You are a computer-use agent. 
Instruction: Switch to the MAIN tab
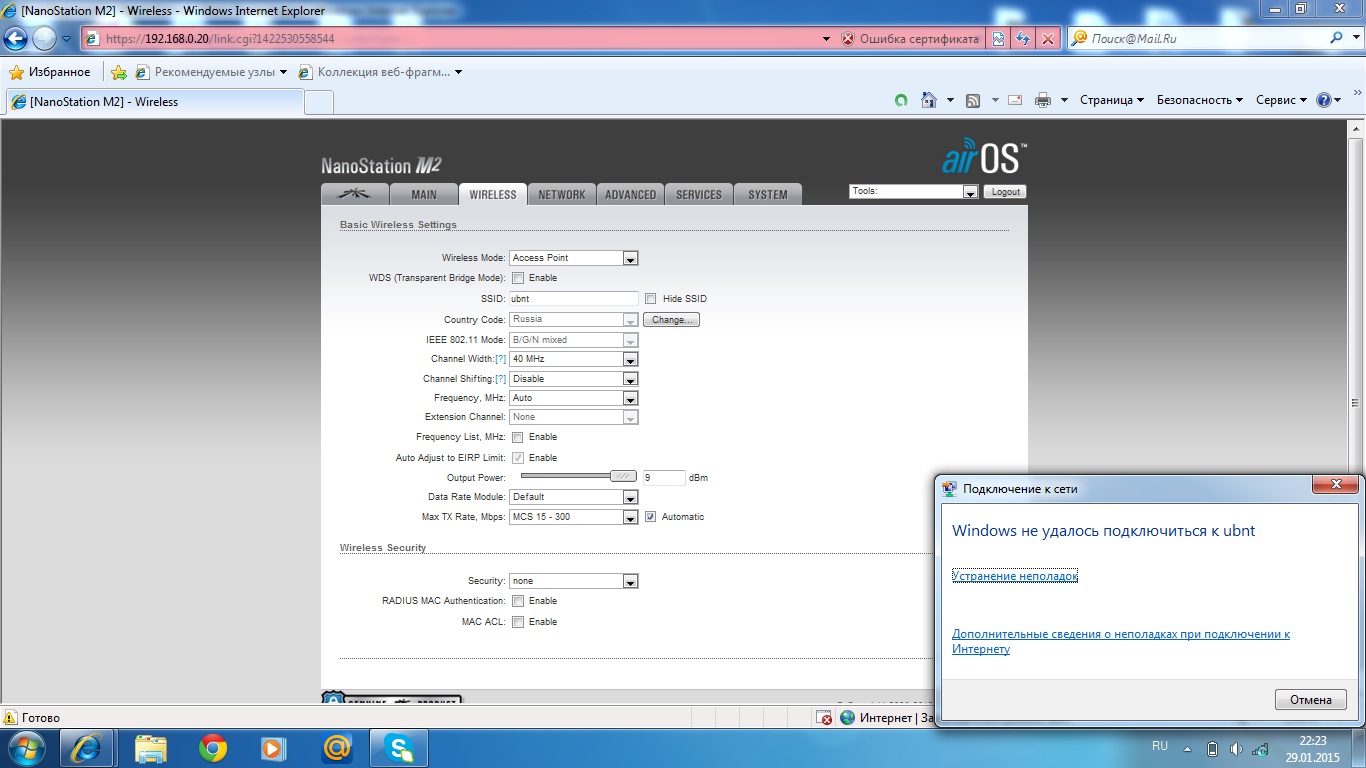point(424,194)
